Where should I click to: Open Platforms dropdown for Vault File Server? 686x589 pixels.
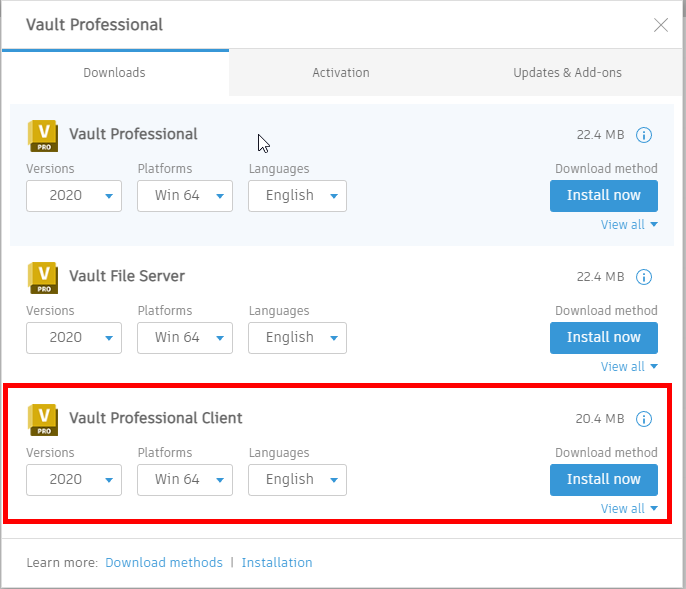[185, 338]
